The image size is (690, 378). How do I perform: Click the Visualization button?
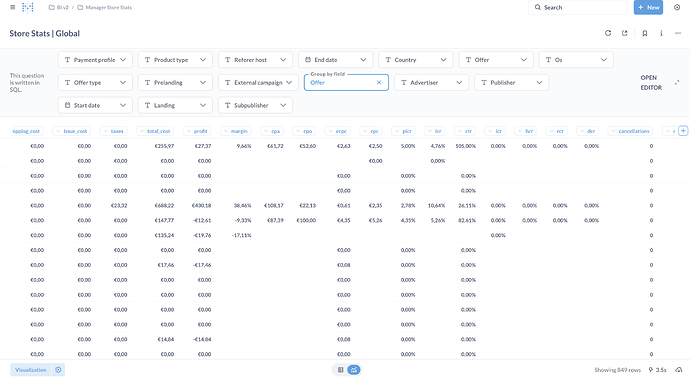coord(31,370)
